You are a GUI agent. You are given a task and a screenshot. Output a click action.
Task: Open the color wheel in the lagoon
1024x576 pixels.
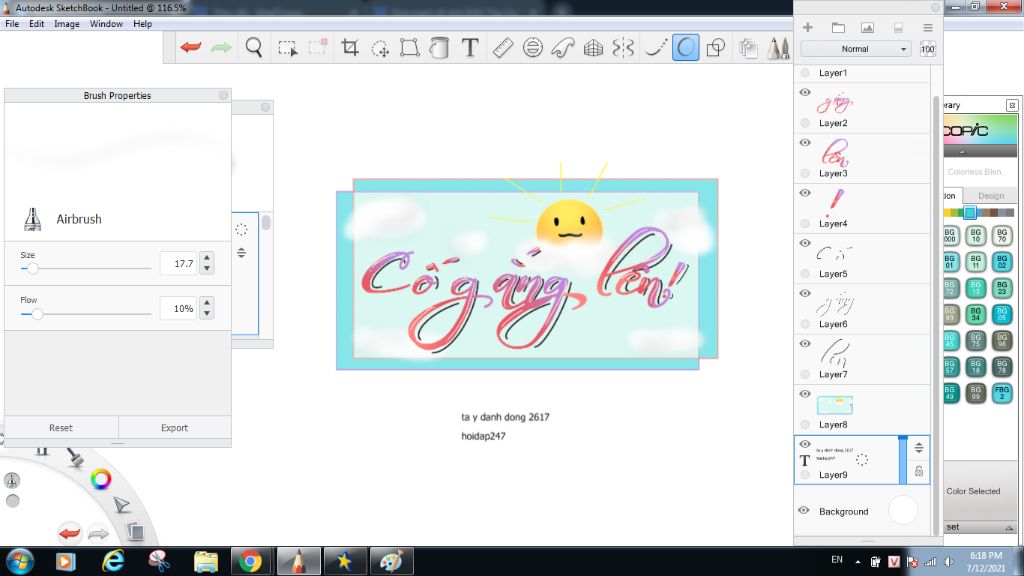(x=101, y=479)
